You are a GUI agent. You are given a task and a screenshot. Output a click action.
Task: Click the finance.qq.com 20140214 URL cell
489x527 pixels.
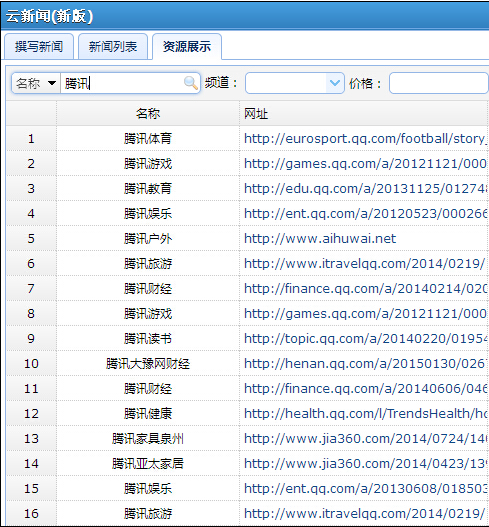click(364, 289)
